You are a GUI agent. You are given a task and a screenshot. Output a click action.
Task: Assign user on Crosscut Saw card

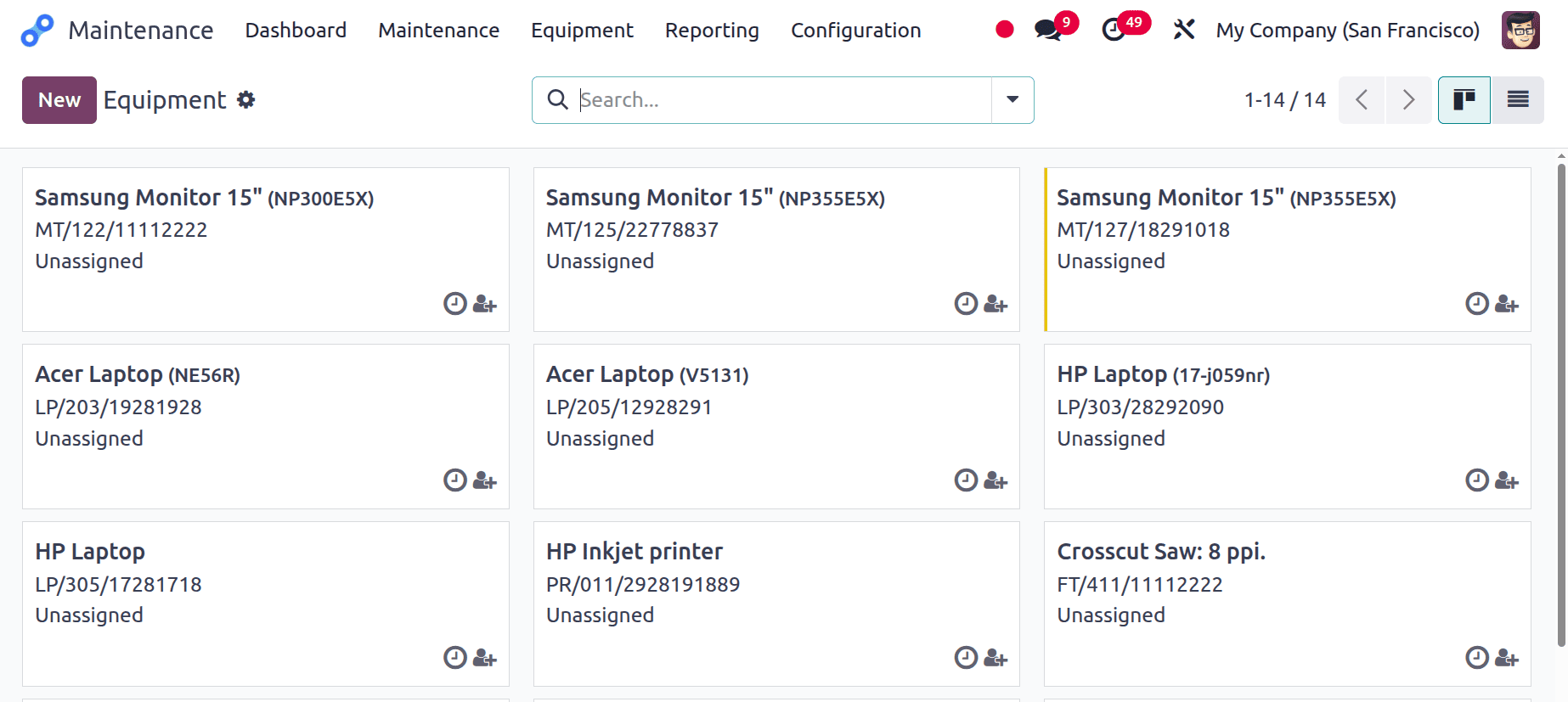pyautogui.click(x=1506, y=659)
